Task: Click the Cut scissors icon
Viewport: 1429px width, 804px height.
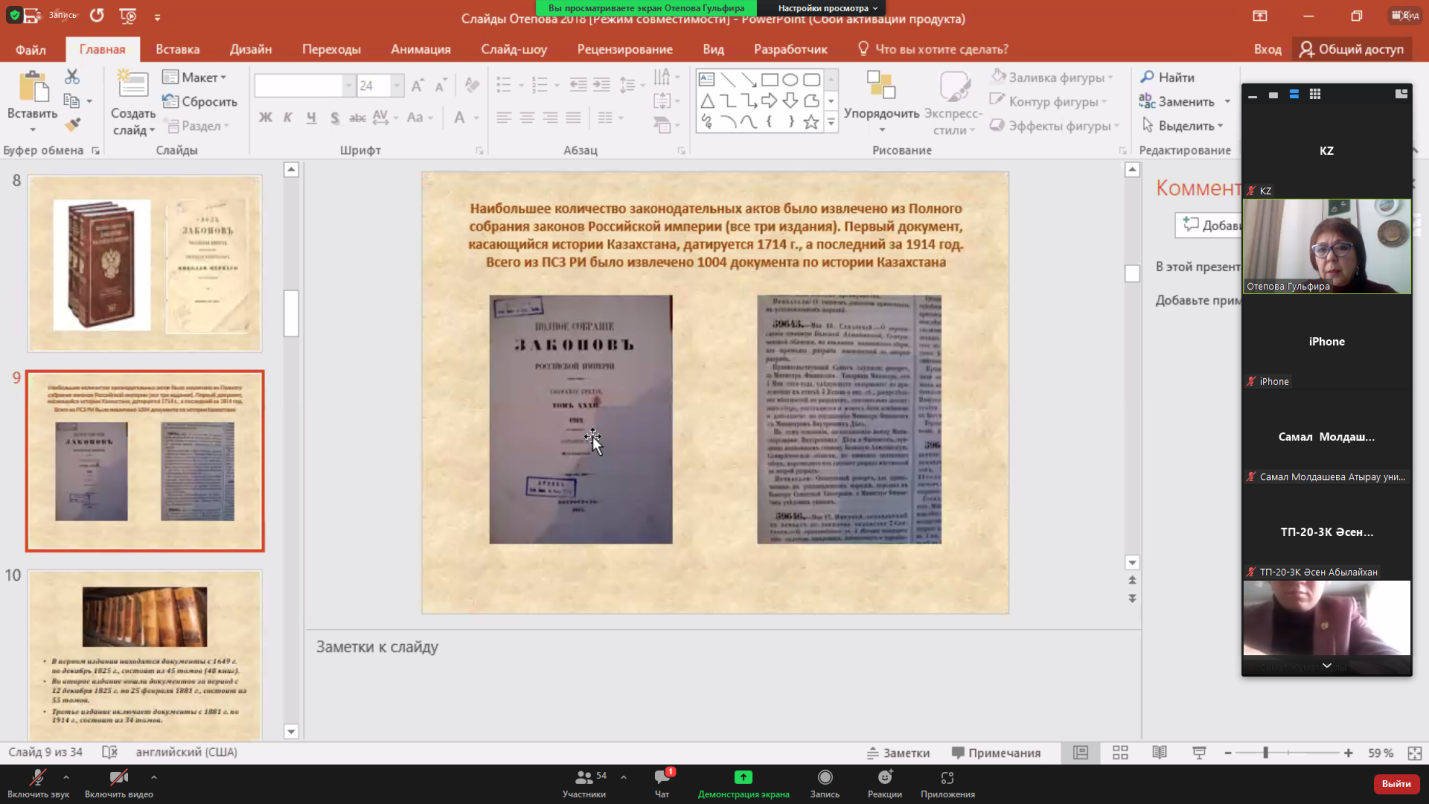Action: pos(72,77)
